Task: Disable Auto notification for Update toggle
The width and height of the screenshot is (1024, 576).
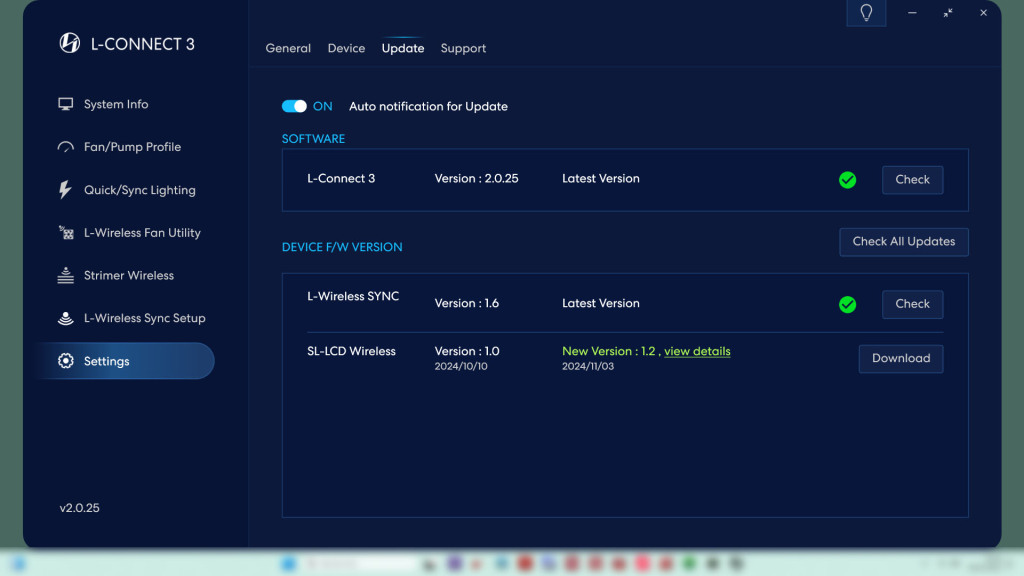Action: click(x=294, y=106)
